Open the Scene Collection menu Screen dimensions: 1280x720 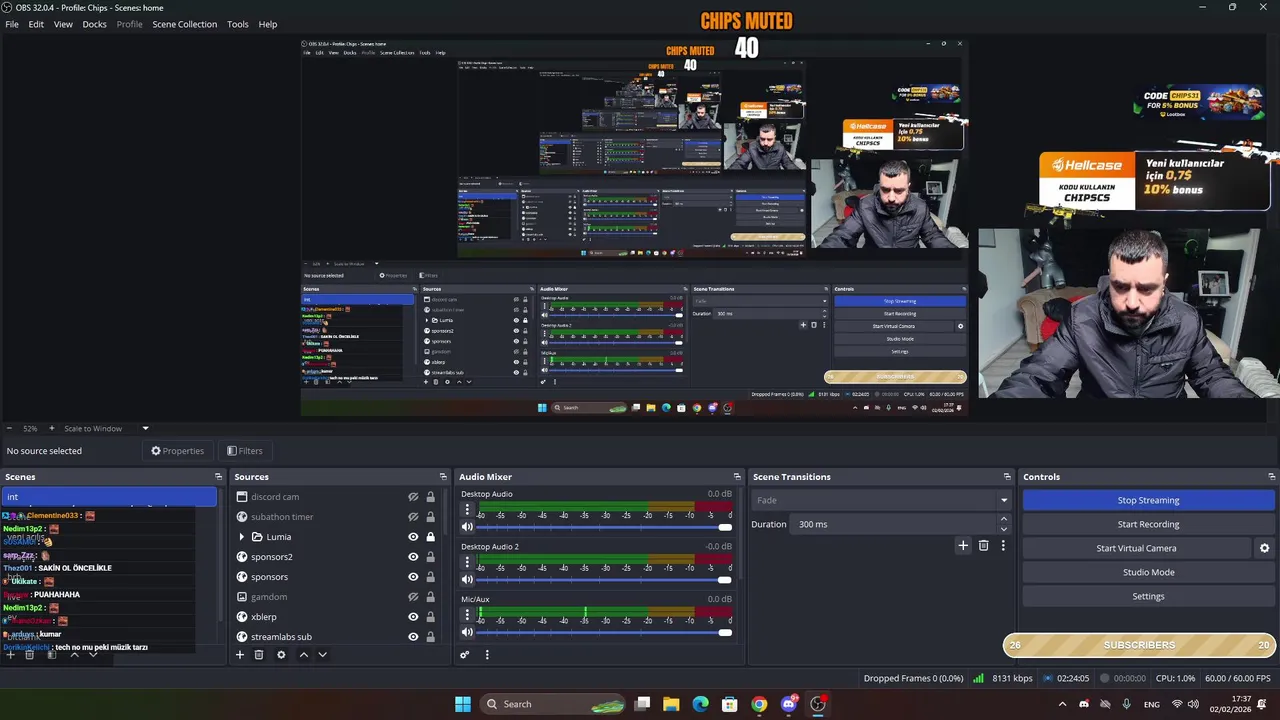[x=184, y=24]
